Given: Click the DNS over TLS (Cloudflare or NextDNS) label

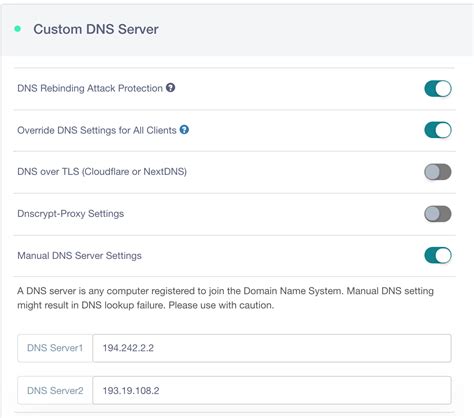Looking at the screenshot, I should (x=102, y=172).
